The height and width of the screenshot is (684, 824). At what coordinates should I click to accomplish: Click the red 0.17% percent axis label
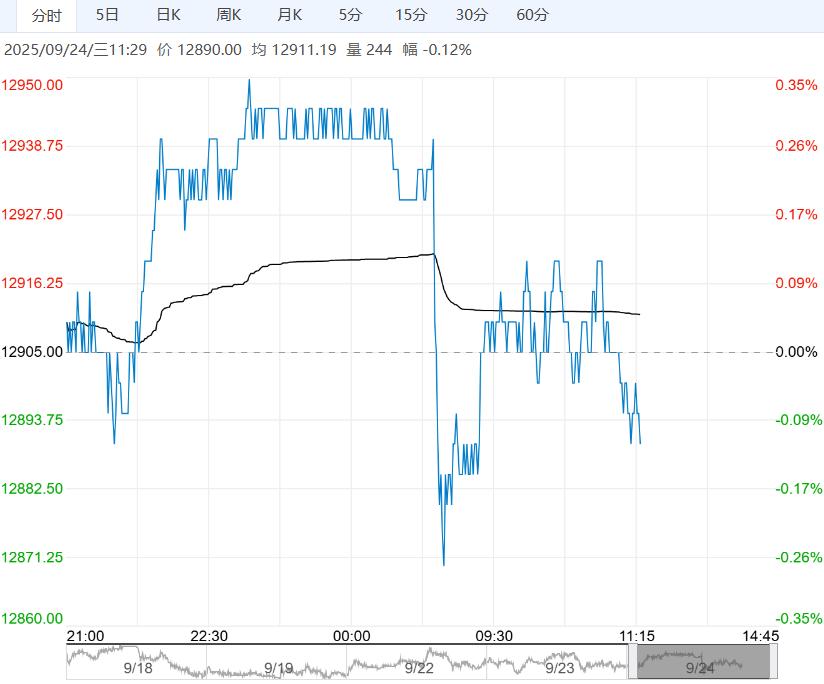[x=796, y=214]
